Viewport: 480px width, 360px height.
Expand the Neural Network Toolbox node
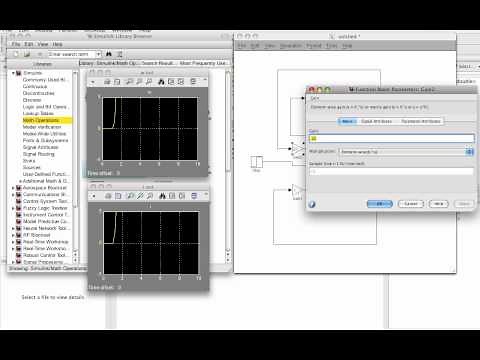tap(13, 228)
